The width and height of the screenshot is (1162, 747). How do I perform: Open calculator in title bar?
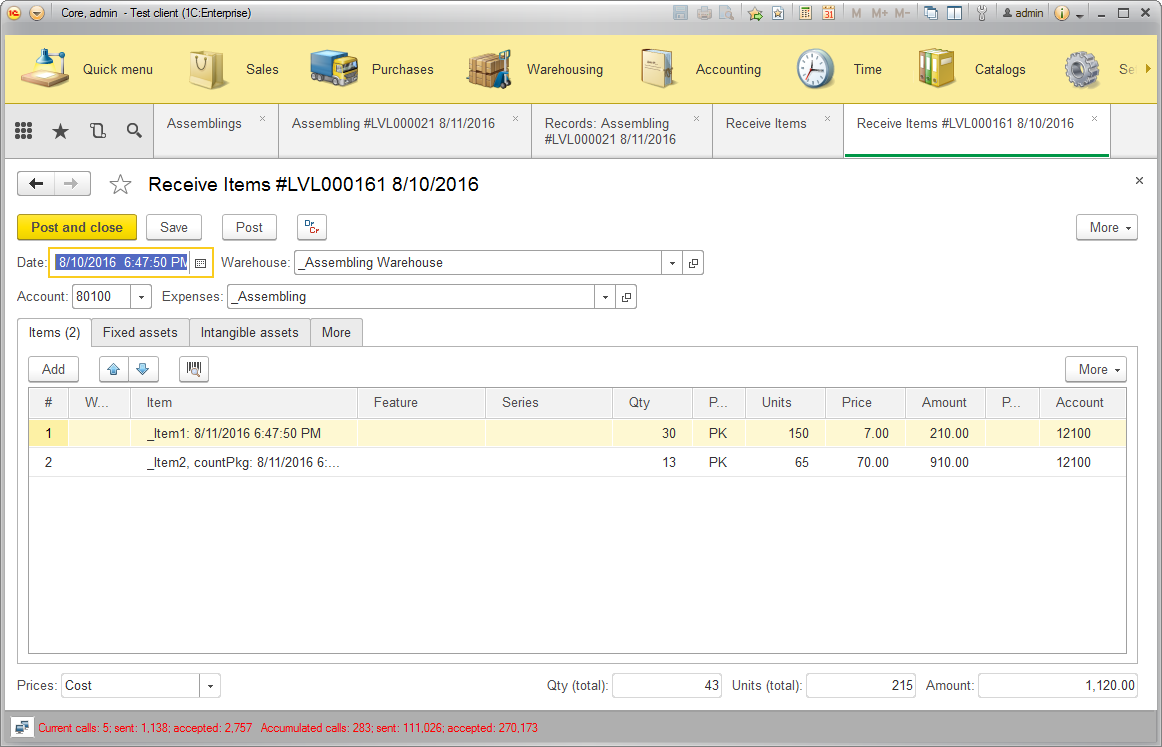tap(806, 13)
